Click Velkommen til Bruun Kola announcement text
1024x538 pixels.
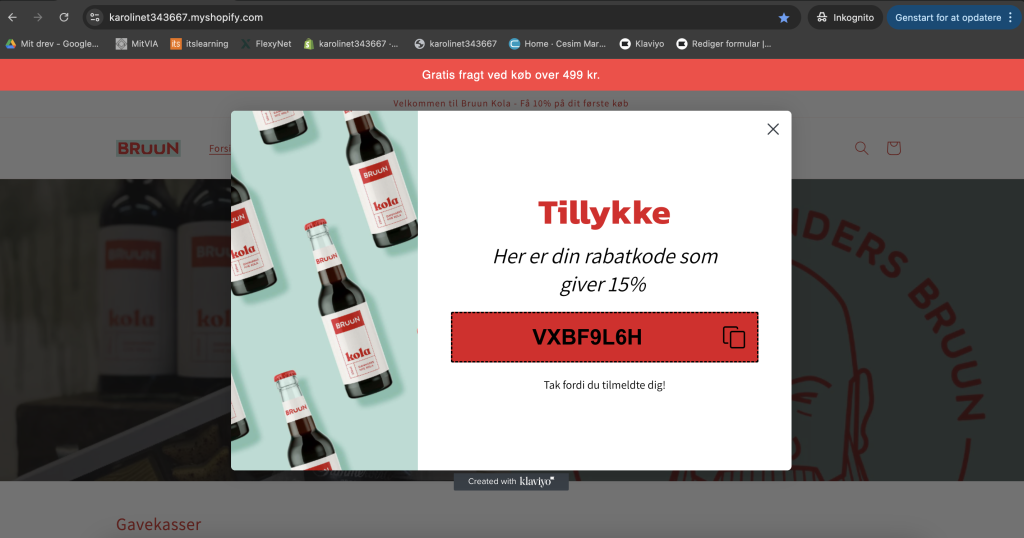[x=511, y=103]
